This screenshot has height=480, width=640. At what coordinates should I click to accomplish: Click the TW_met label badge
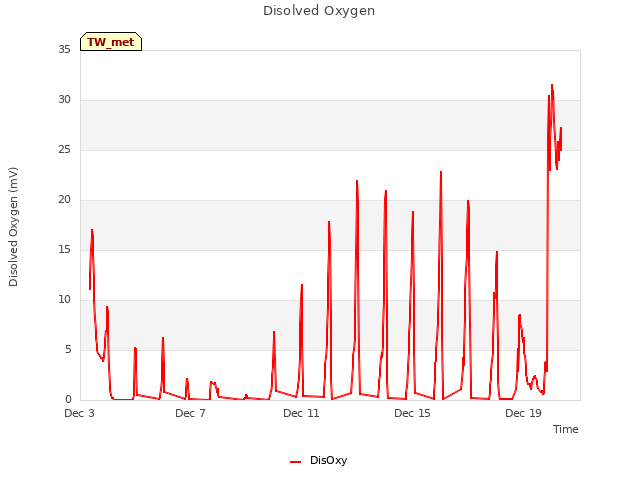tap(111, 42)
